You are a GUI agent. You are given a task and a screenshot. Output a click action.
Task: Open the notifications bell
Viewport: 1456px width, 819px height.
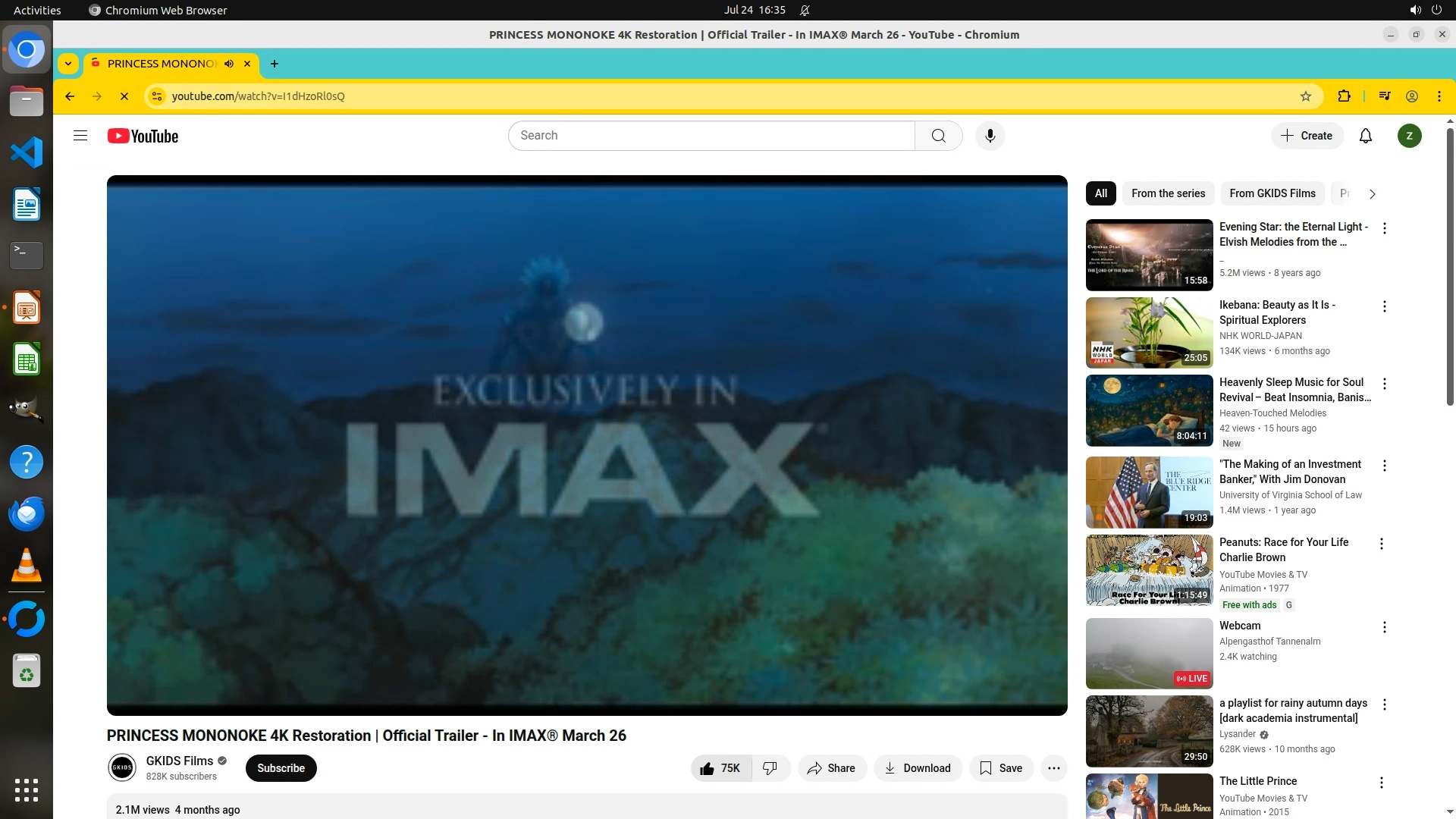(x=1365, y=136)
